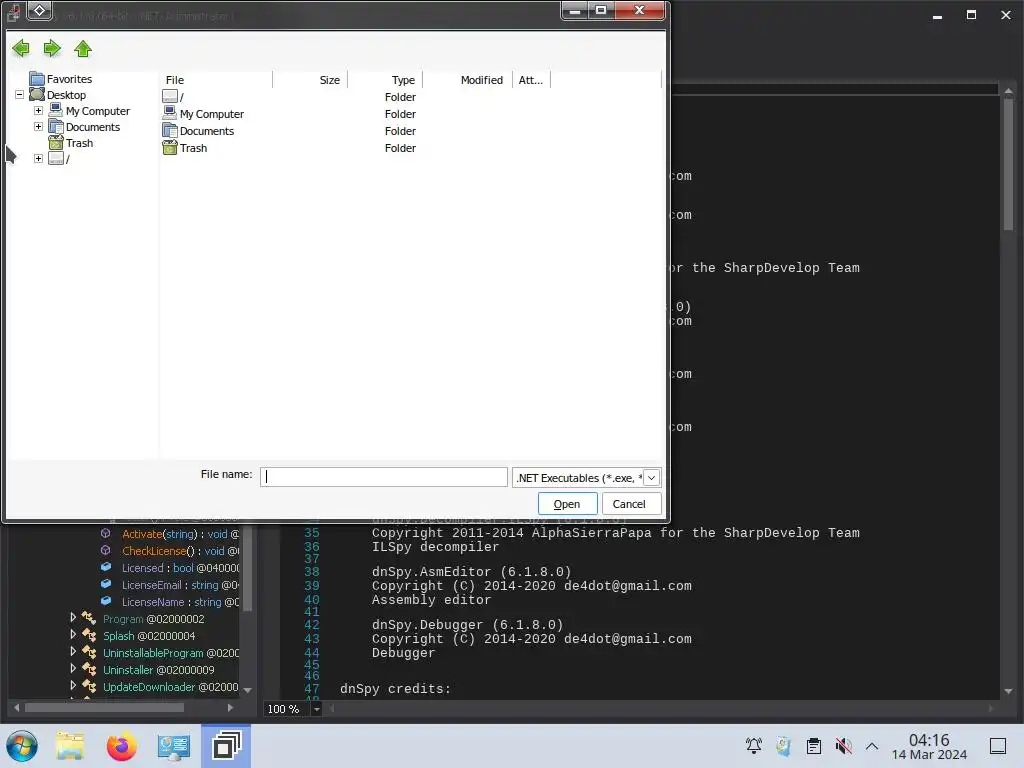1024x768 pixels.
Task: Click show desktop button
Action: [998, 746]
